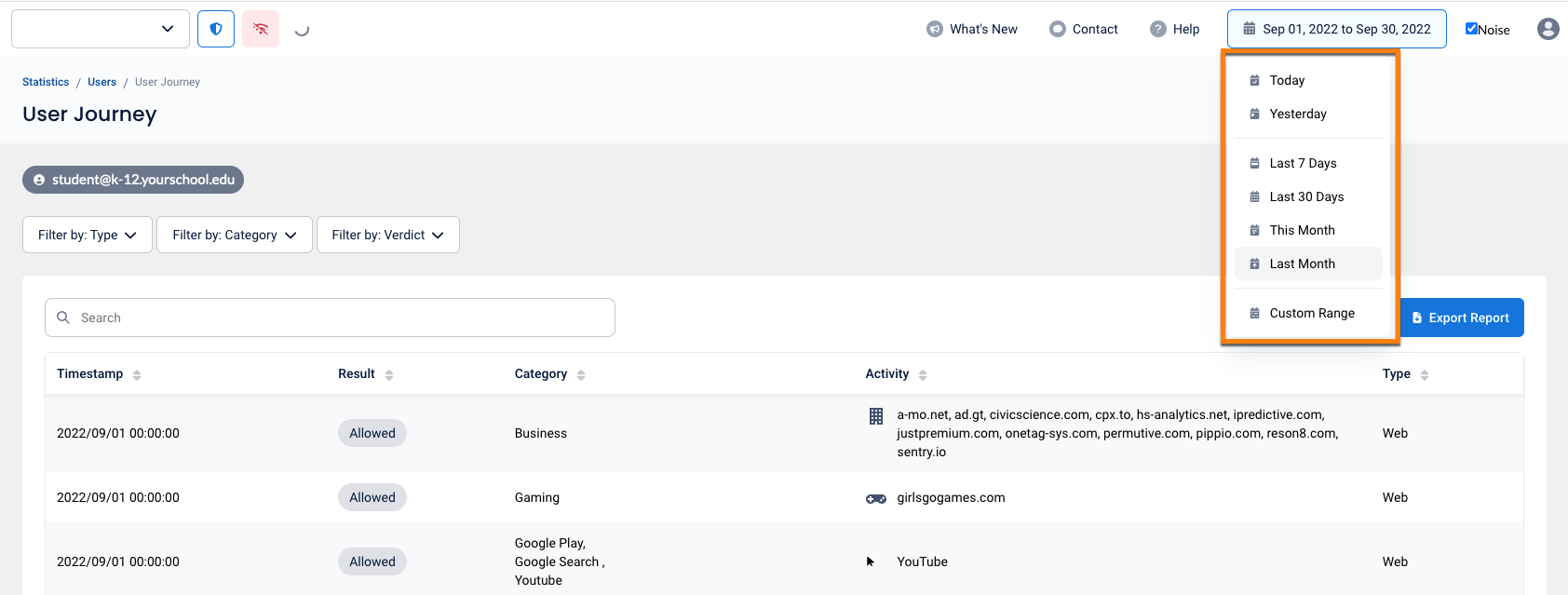Click the red wifi-off icon button

[x=261, y=29]
